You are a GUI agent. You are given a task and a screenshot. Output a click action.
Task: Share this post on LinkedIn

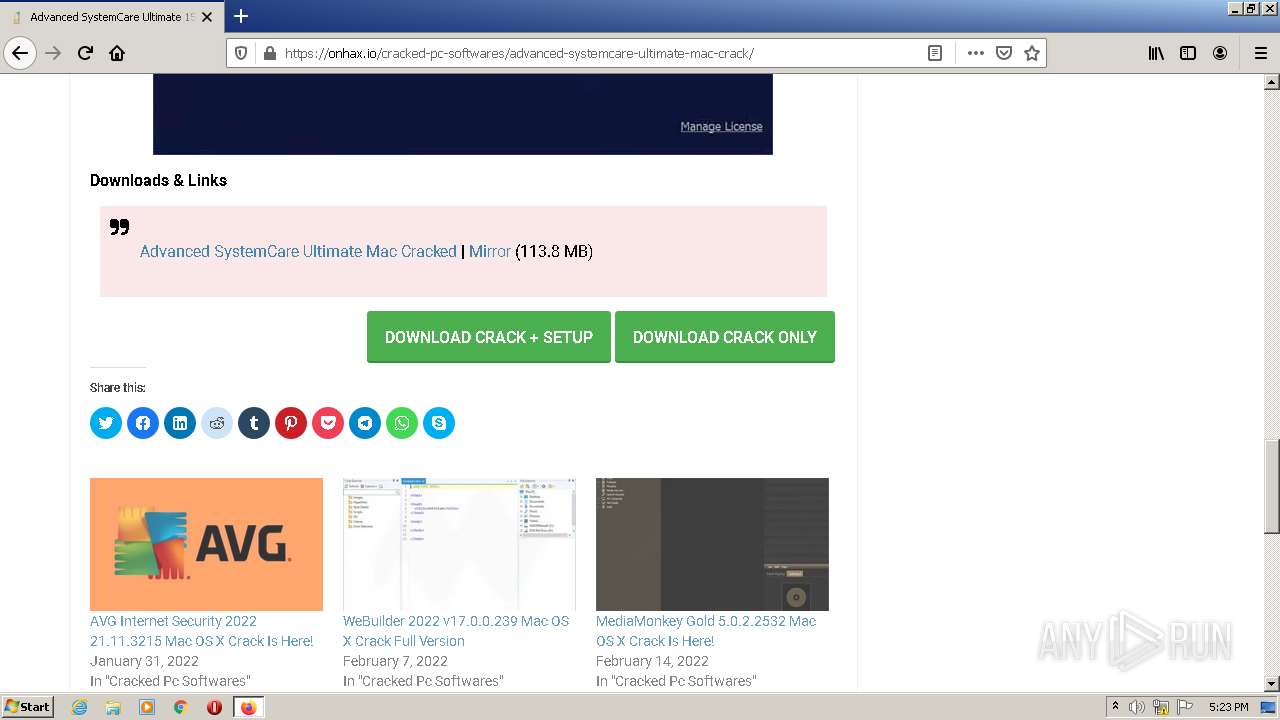click(x=180, y=423)
